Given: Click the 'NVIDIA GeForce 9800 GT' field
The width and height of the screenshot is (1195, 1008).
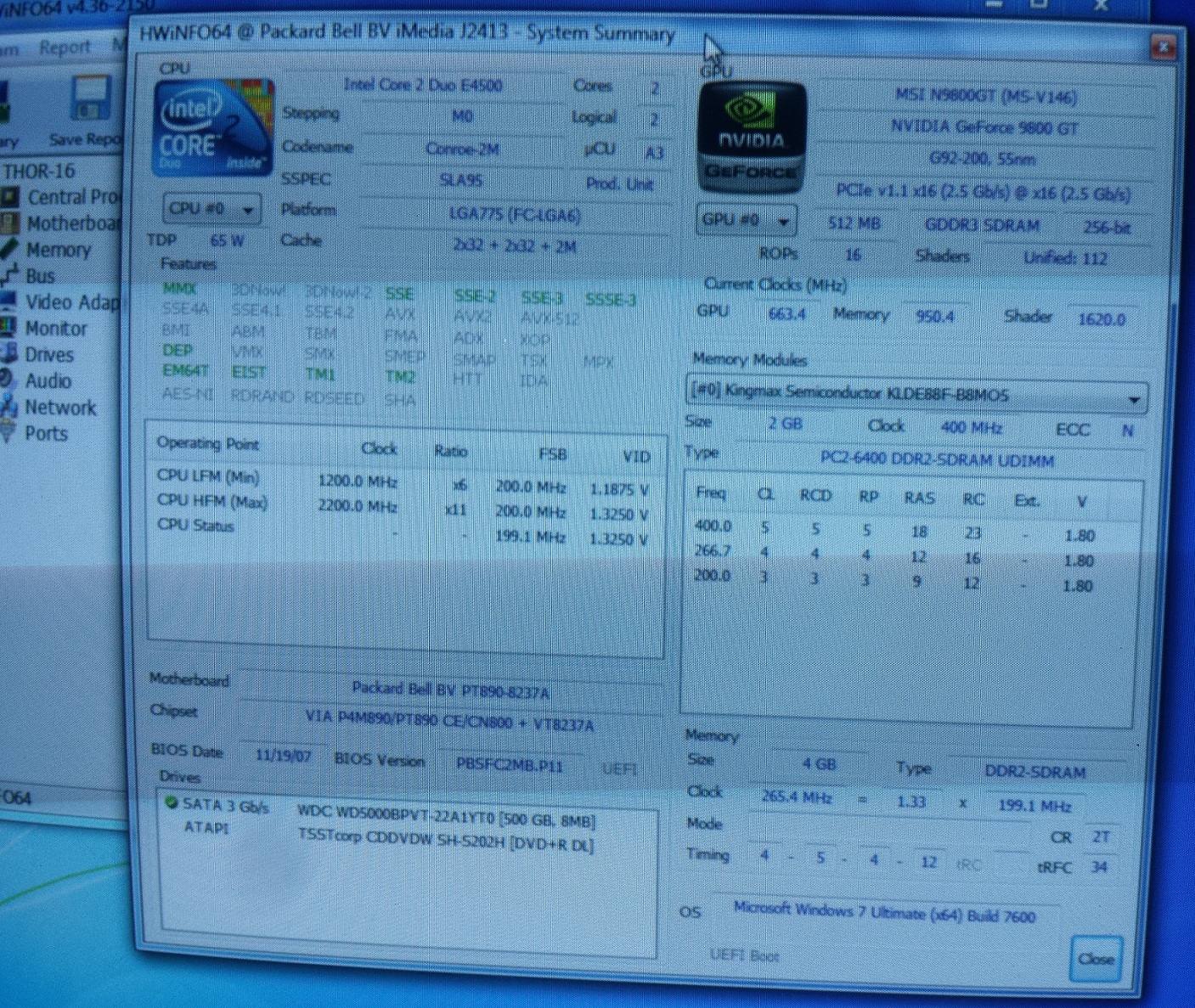Looking at the screenshot, I should [x=984, y=128].
